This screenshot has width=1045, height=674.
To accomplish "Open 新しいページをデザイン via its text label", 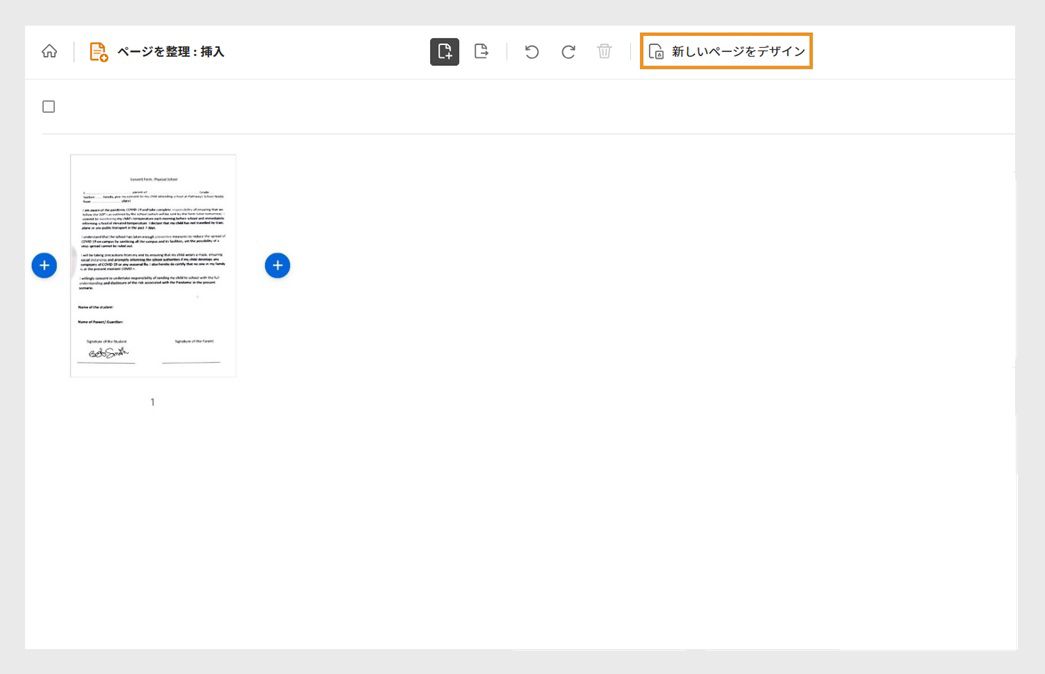I will (x=736, y=50).
